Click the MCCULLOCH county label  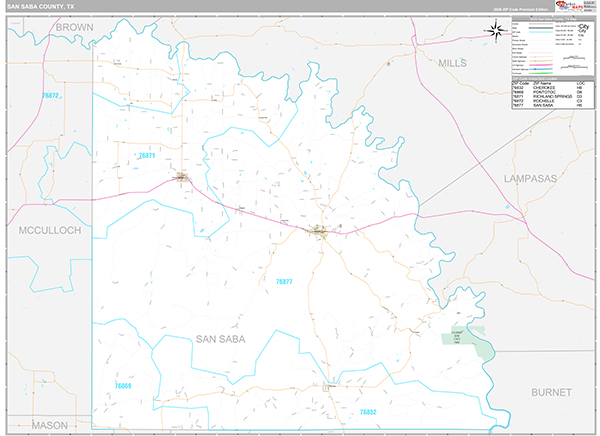tap(48, 230)
